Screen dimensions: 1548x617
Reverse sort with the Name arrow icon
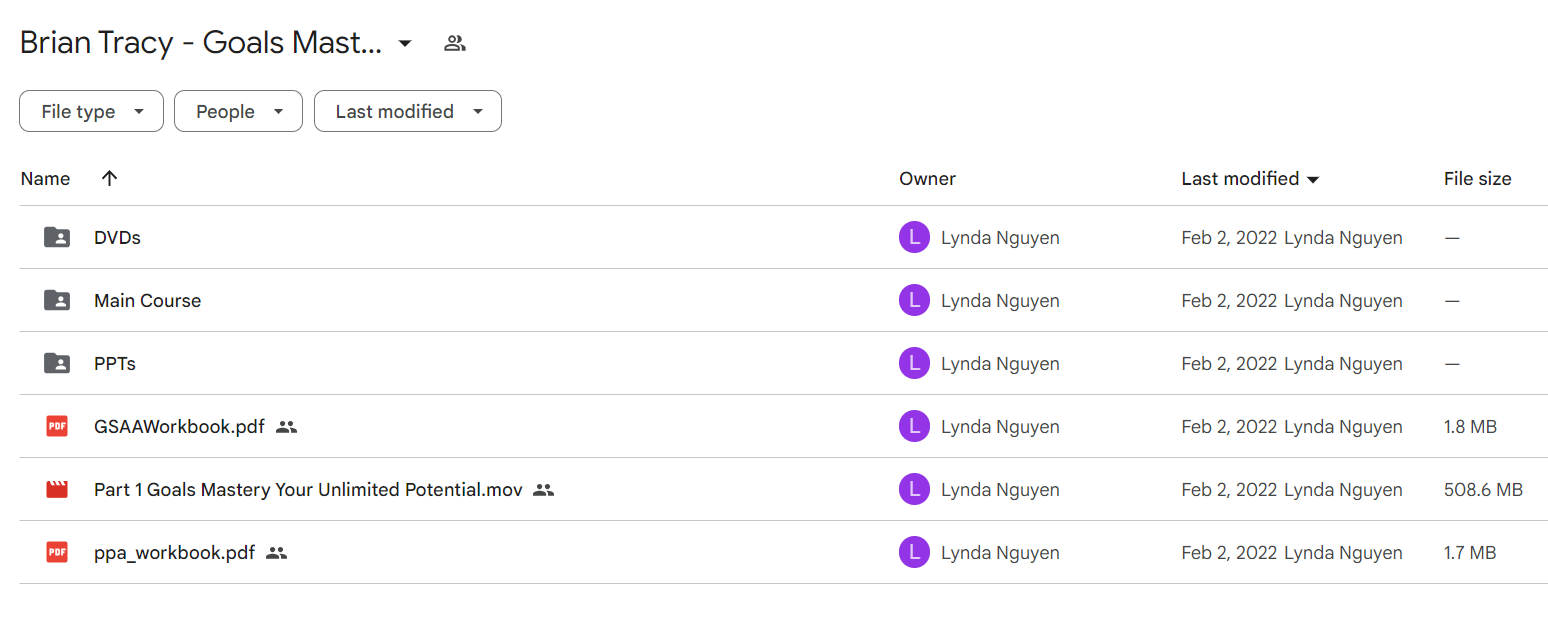[110, 178]
